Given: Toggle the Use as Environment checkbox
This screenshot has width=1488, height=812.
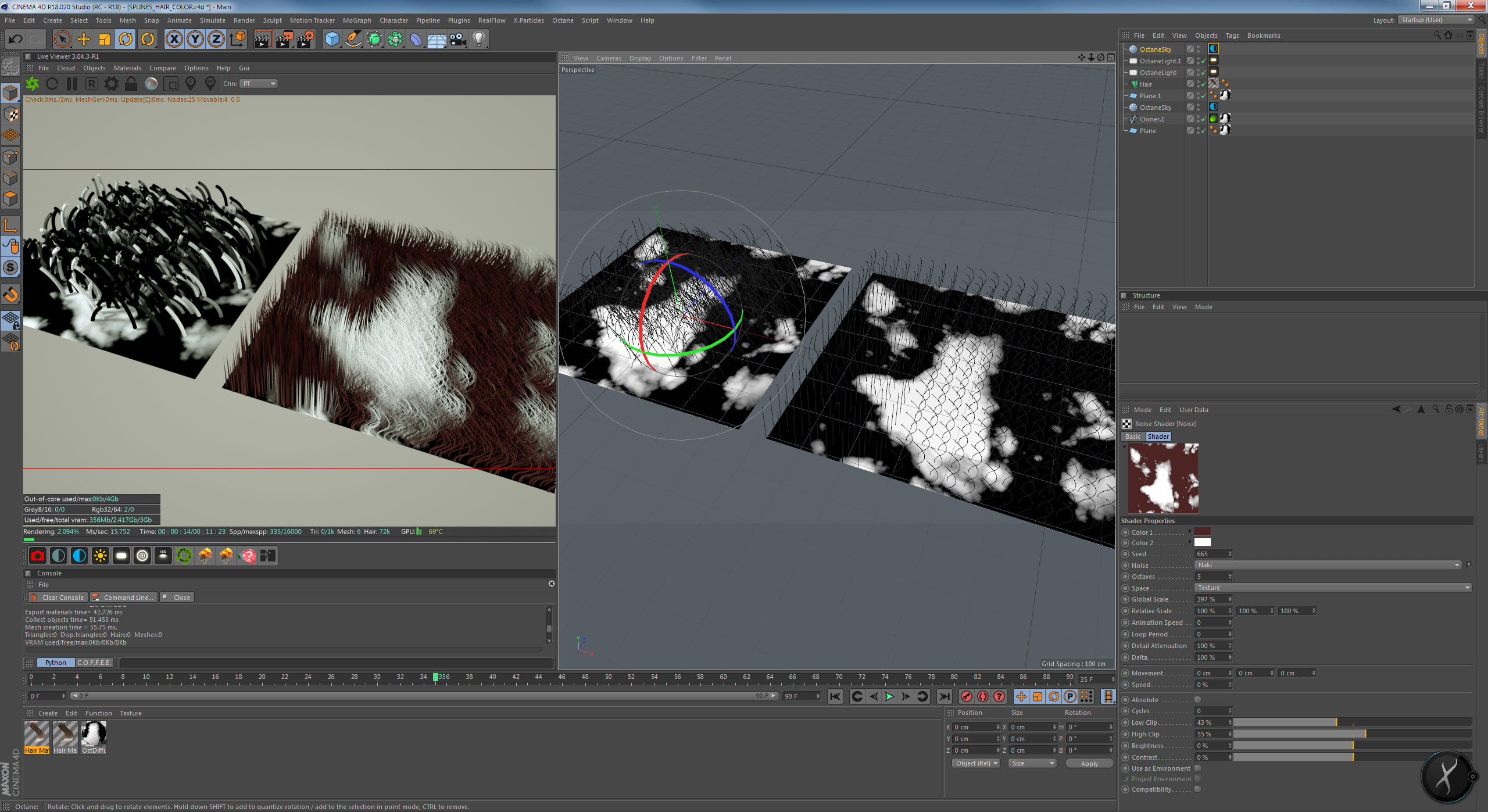Looking at the screenshot, I should tap(1197, 768).
